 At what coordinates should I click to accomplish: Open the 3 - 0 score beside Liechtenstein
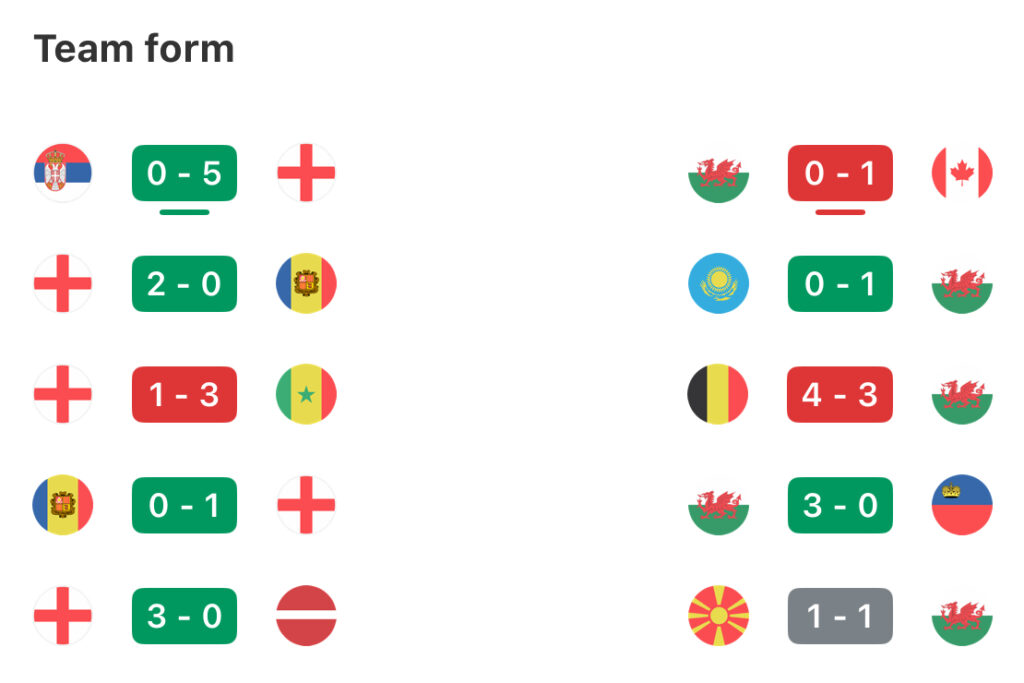pos(840,505)
